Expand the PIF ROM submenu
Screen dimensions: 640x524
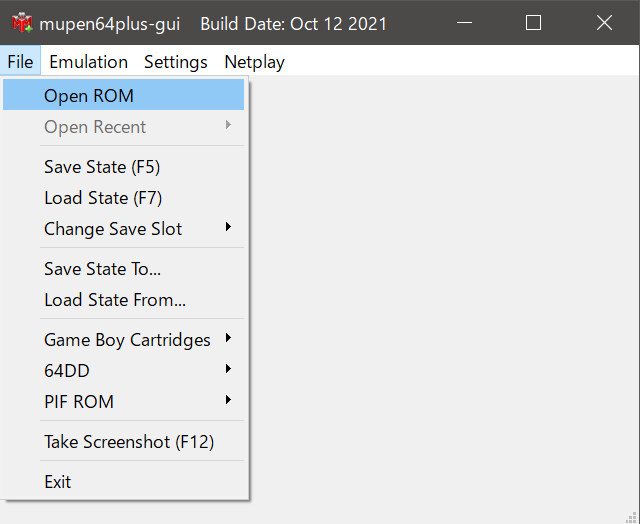[x=124, y=401]
